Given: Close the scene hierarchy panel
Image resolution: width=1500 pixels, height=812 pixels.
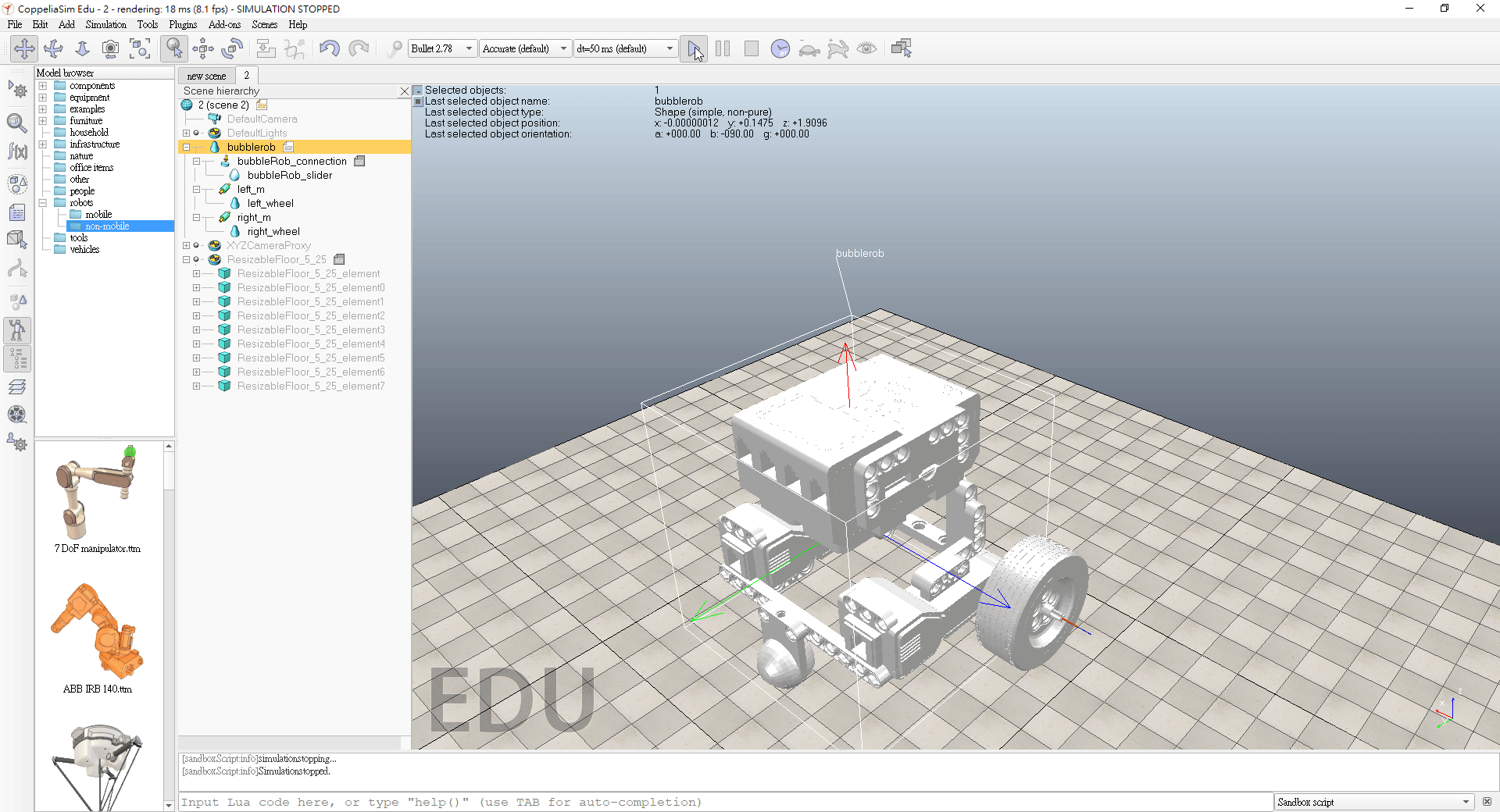Looking at the screenshot, I should (405, 91).
